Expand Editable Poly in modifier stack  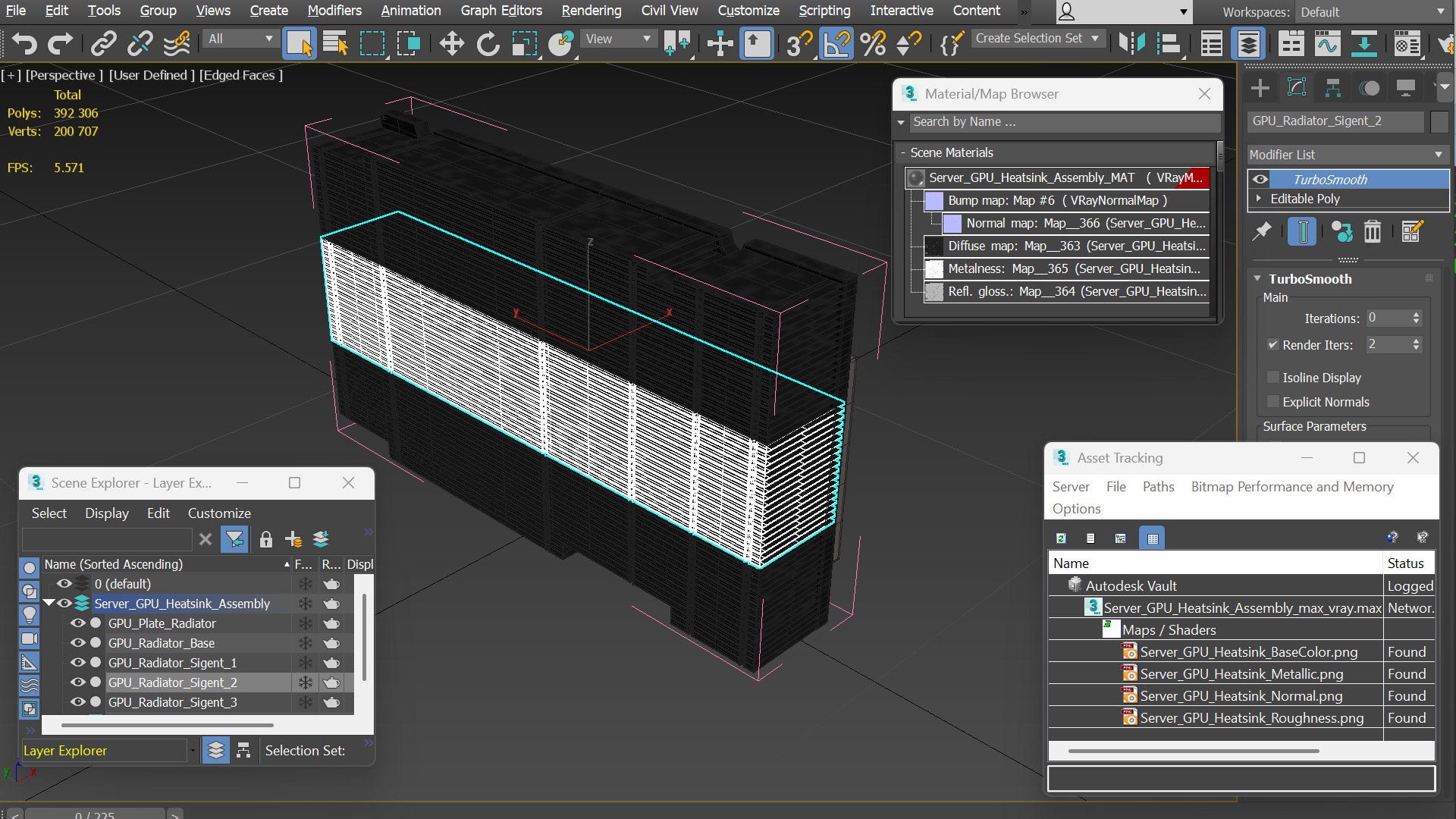click(1259, 198)
